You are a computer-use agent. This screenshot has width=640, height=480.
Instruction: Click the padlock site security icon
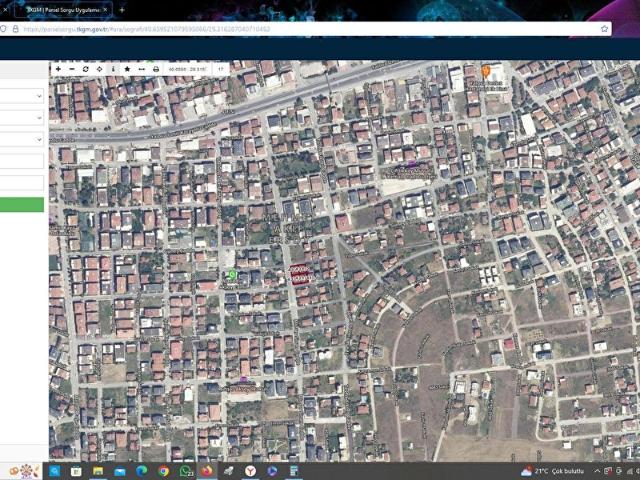[16, 29]
